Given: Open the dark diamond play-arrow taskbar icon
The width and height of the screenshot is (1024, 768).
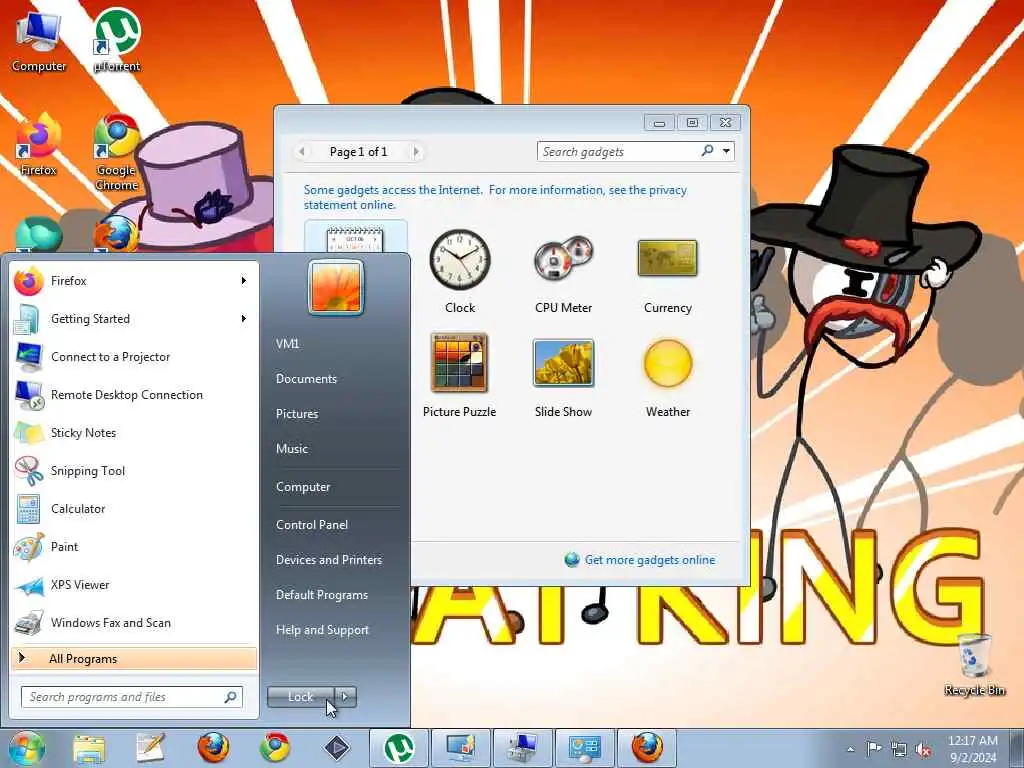Looking at the screenshot, I should tap(337, 748).
